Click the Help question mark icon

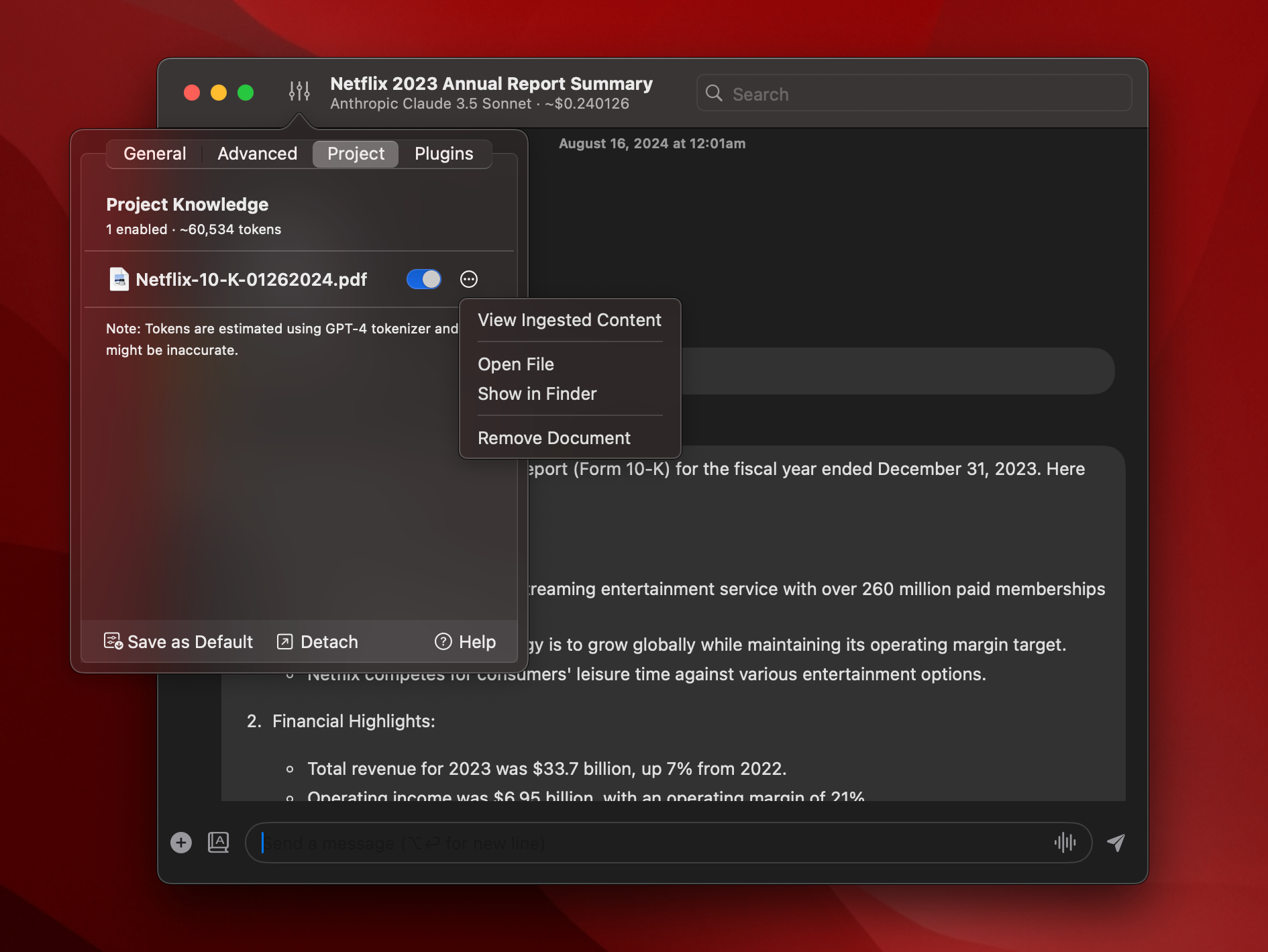point(443,641)
